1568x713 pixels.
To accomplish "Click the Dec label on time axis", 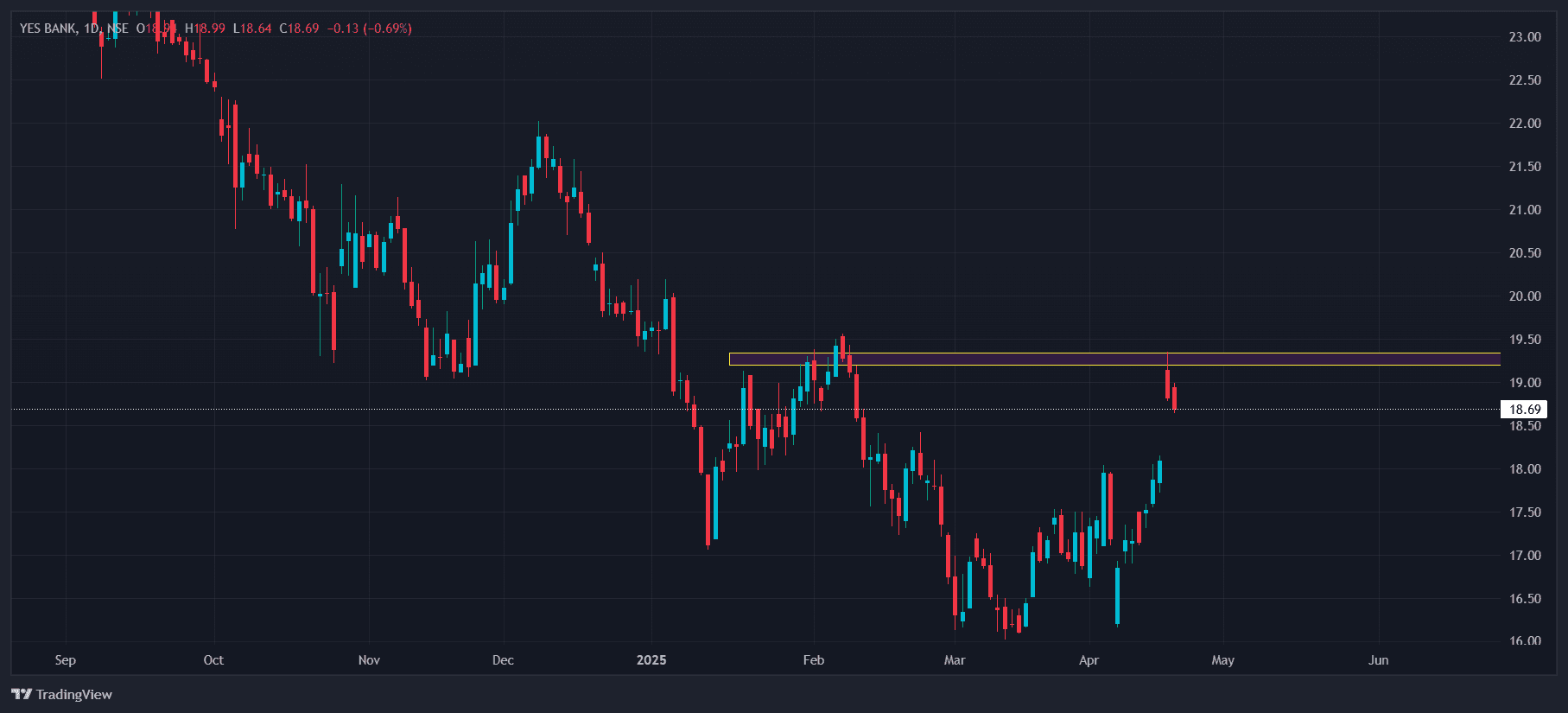I will 503,660.
